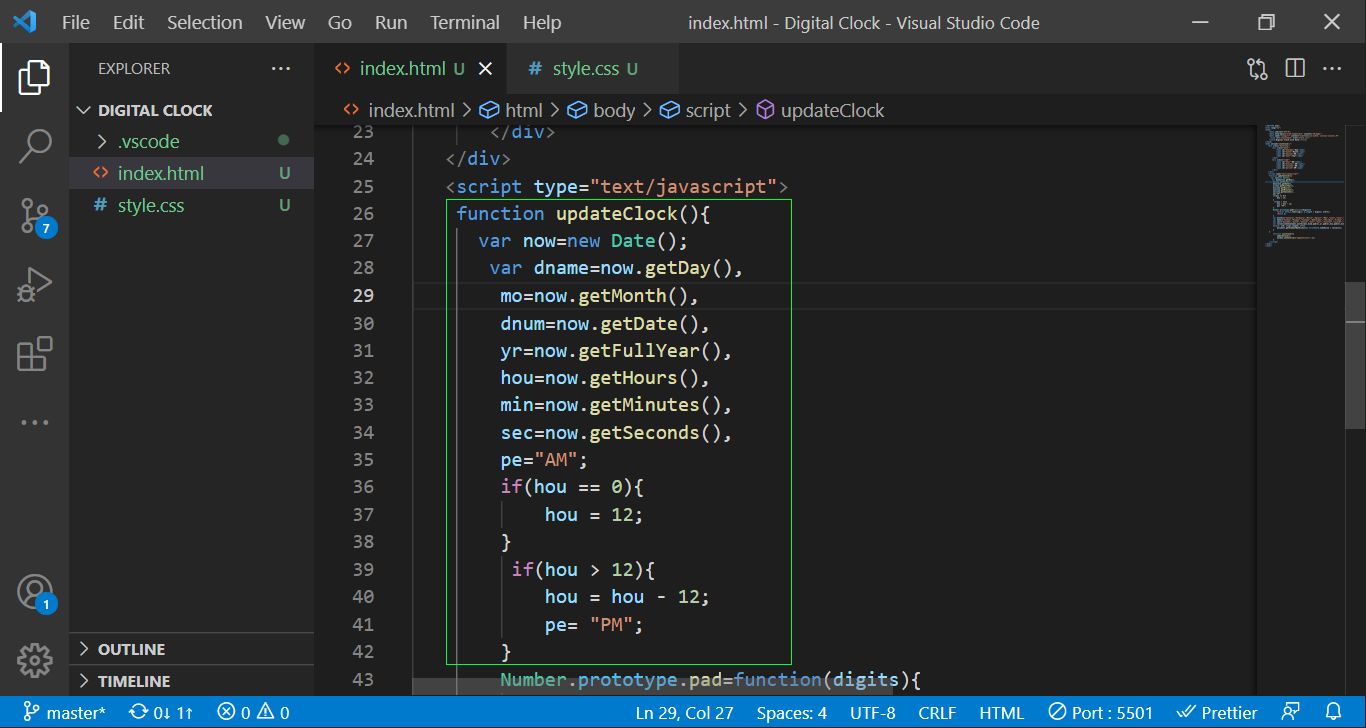Click the code minimap preview
1366x728 pixels.
[1303, 185]
